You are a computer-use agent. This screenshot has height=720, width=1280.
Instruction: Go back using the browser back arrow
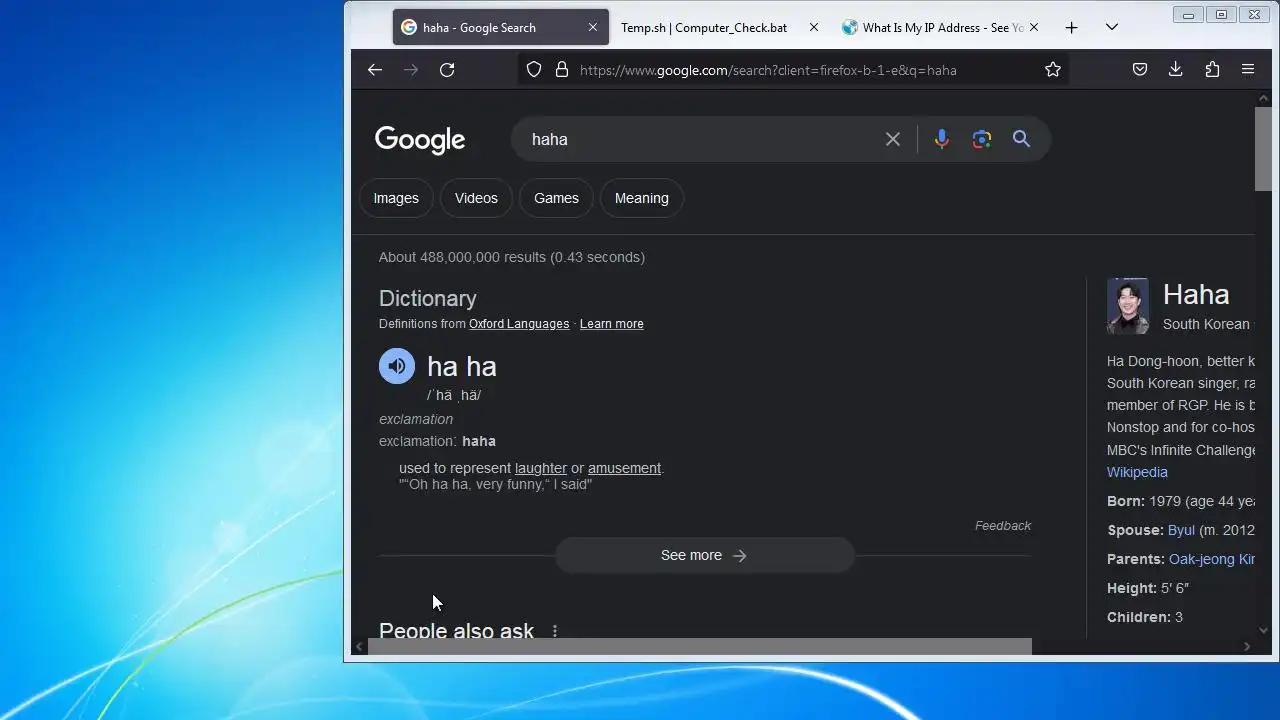374,70
